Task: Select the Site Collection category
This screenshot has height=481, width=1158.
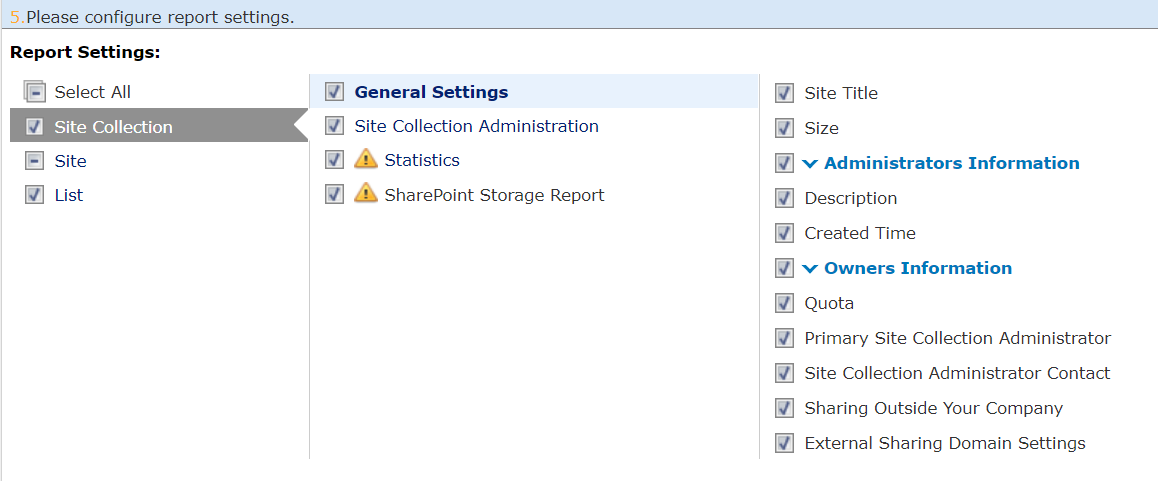Action: [x=159, y=127]
